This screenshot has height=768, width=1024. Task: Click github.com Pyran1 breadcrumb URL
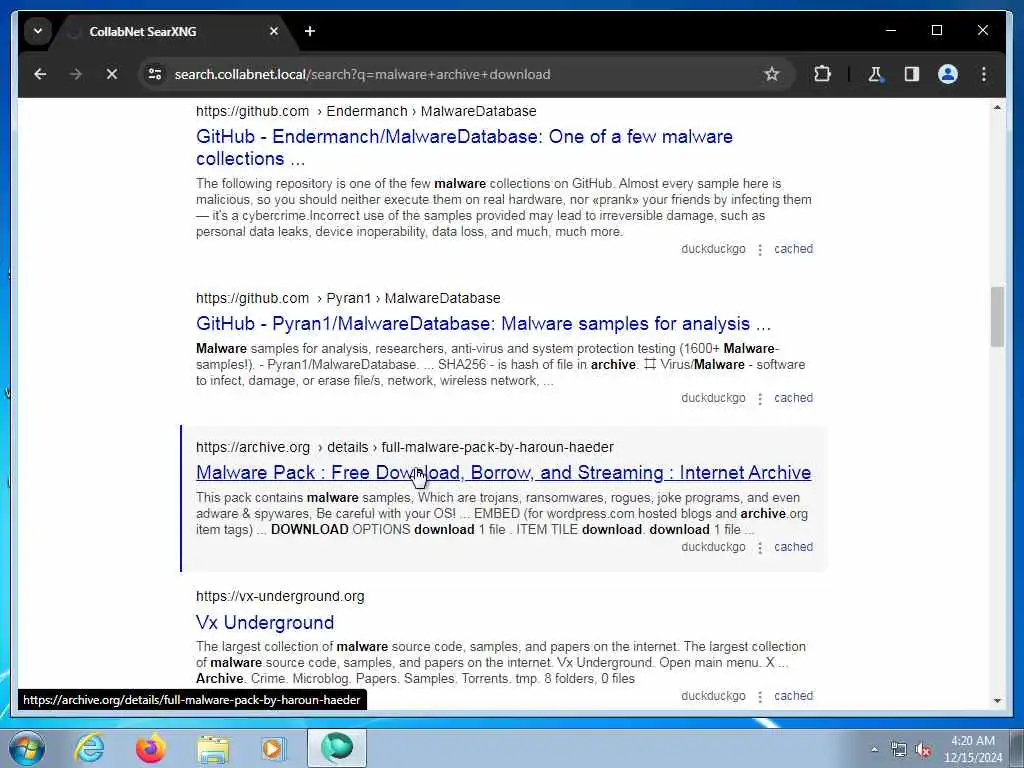click(348, 298)
